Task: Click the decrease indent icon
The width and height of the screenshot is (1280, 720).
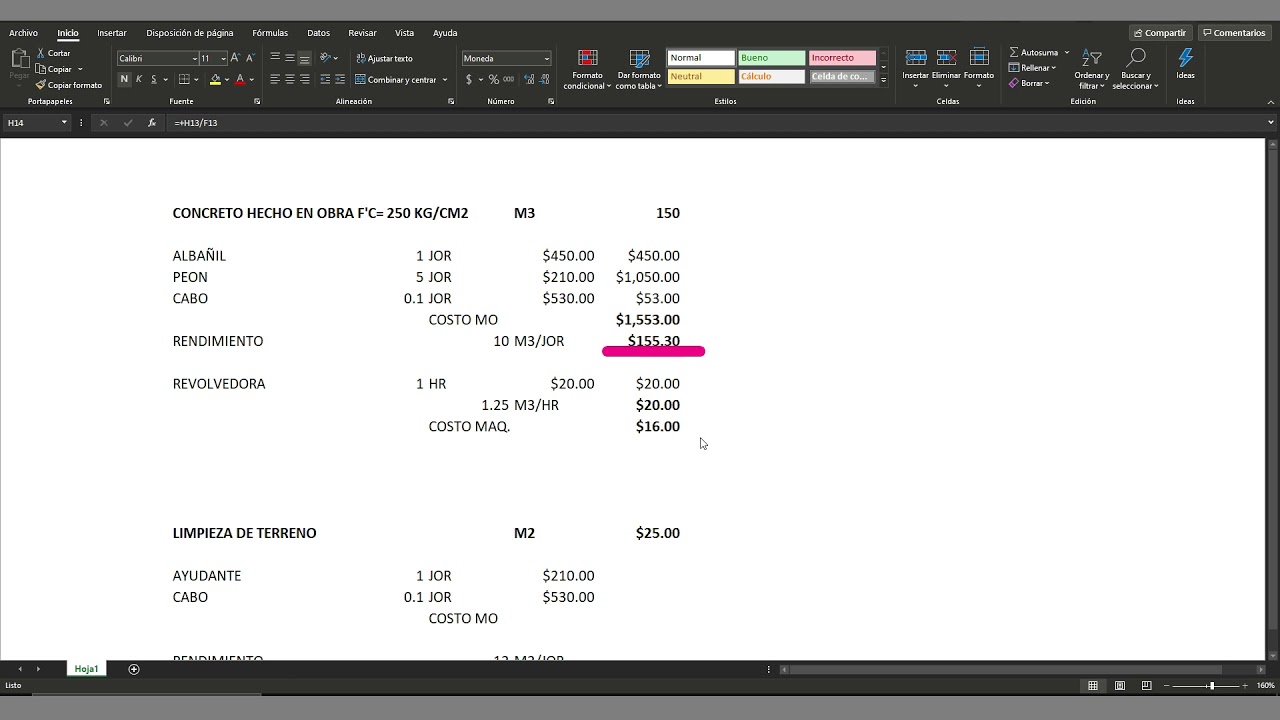Action: 326,79
